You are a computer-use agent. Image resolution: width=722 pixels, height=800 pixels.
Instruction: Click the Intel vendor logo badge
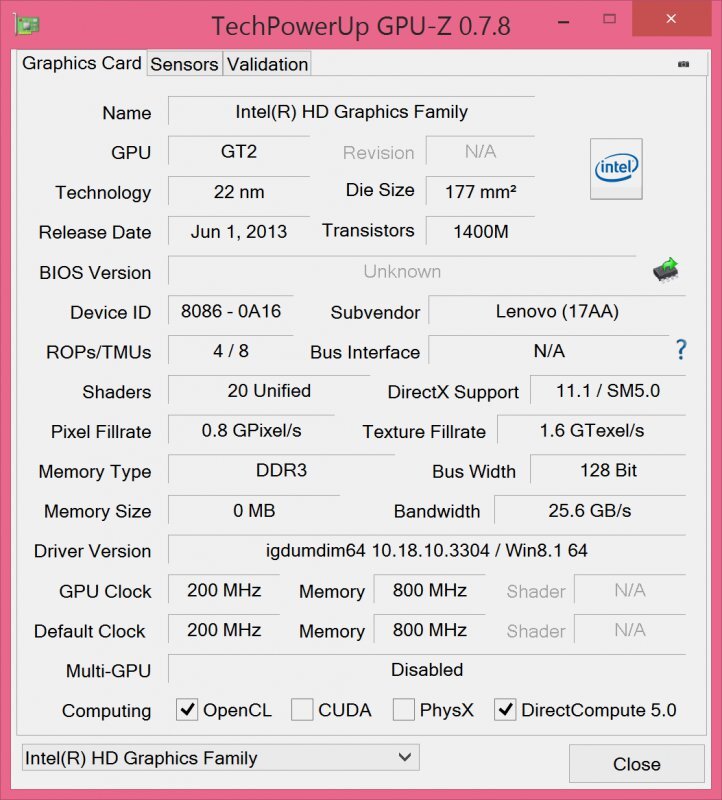615,169
